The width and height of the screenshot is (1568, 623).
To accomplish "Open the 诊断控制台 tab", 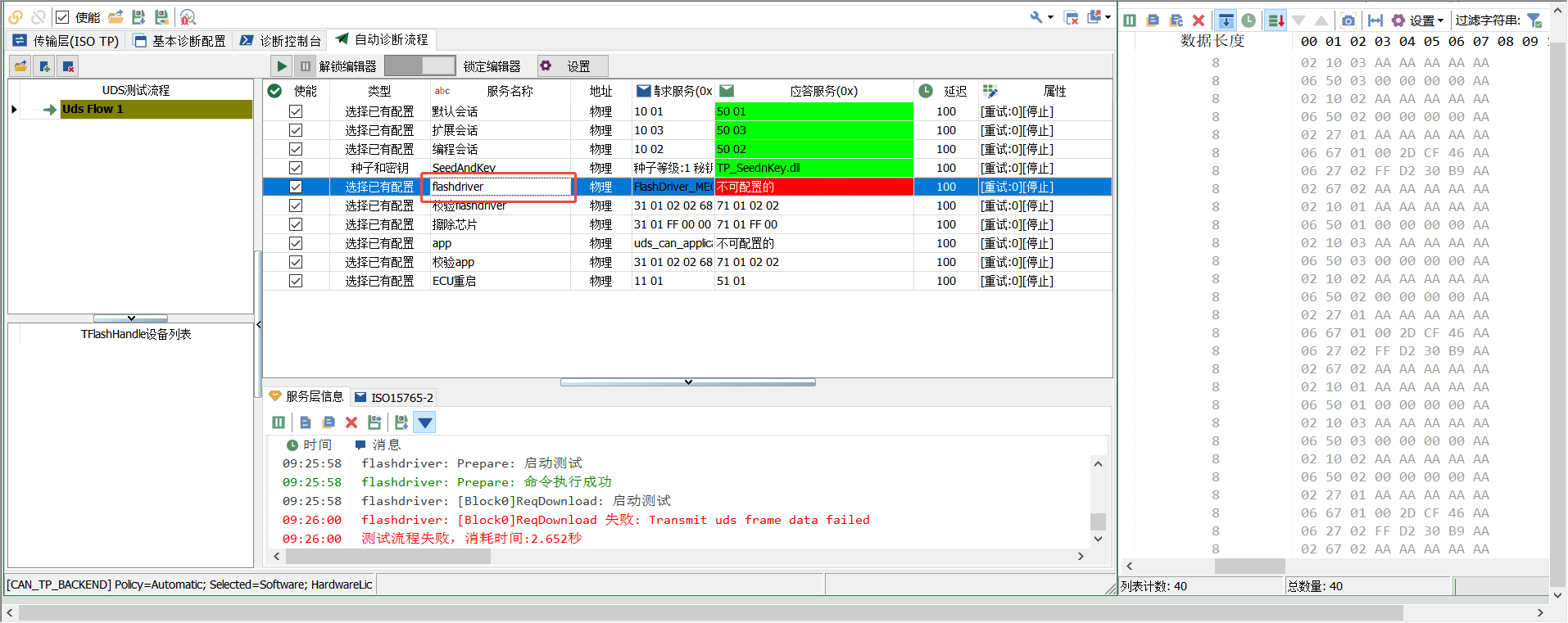I will click(281, 40).
